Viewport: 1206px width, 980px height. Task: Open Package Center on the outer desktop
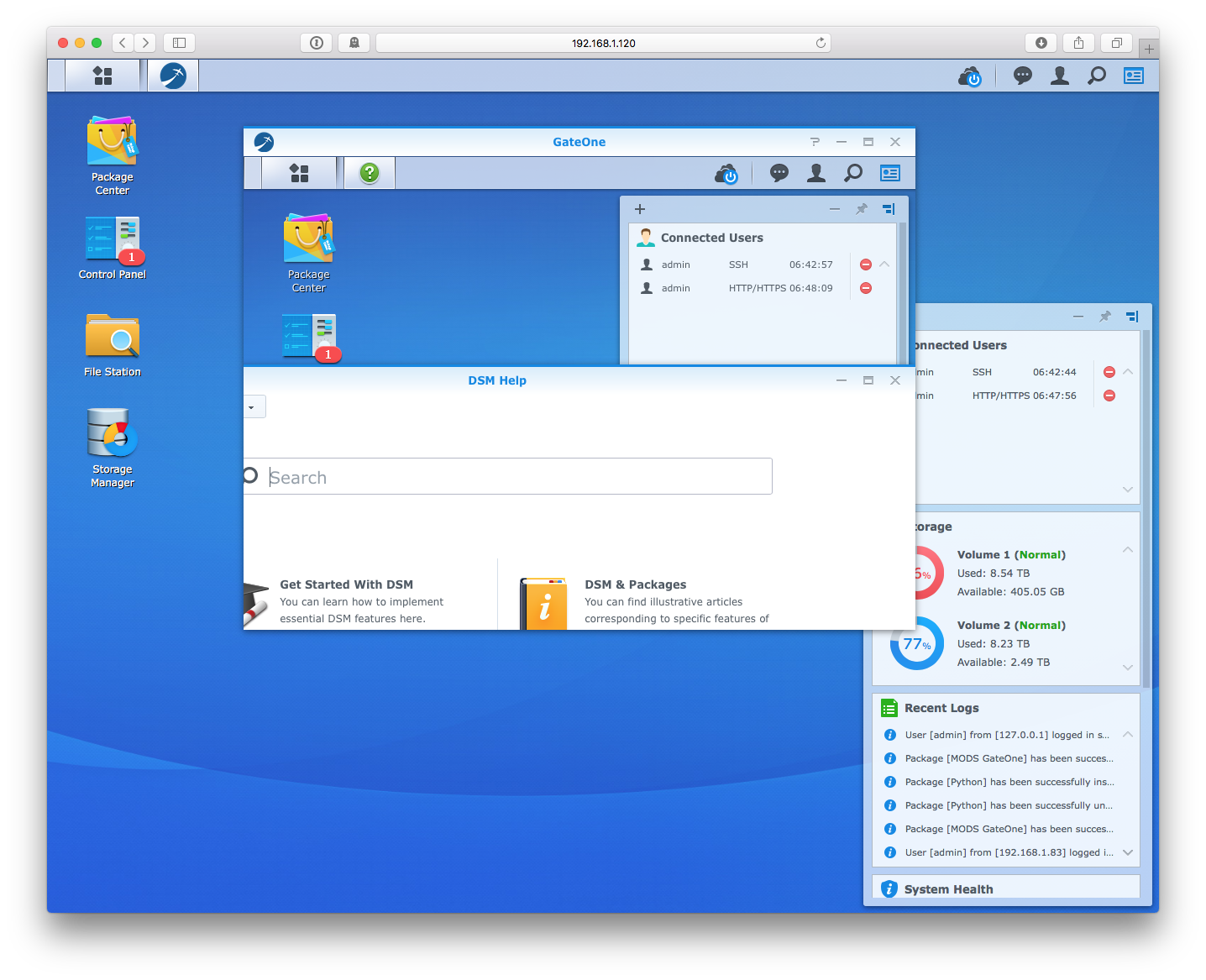tap(113, 156)
